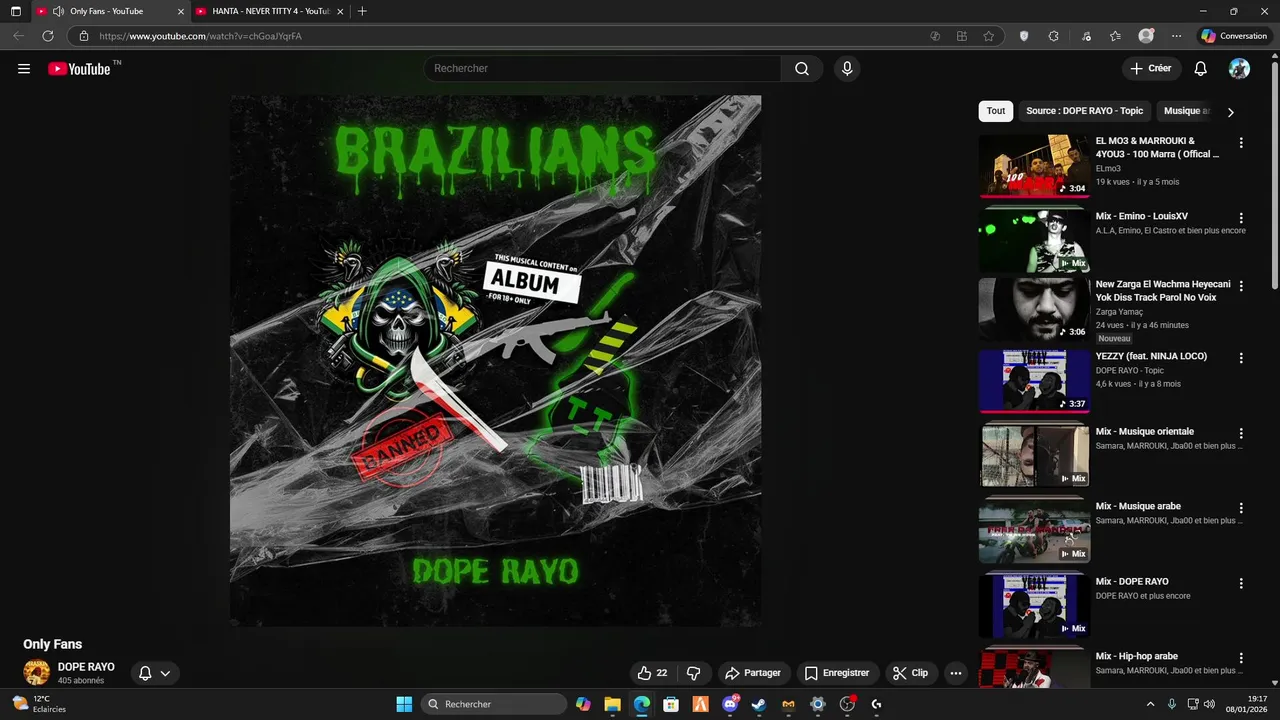Screen dimensions: 1280x720
Task: Open the YouTube hamburger guide menu
Action: (x=24, y=69)
